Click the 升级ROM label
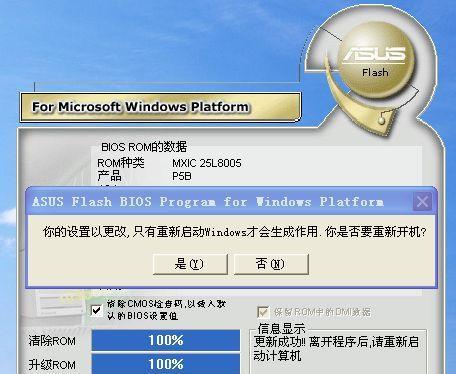Viewport: 456px width, 374px height. (x=52, y=365)
